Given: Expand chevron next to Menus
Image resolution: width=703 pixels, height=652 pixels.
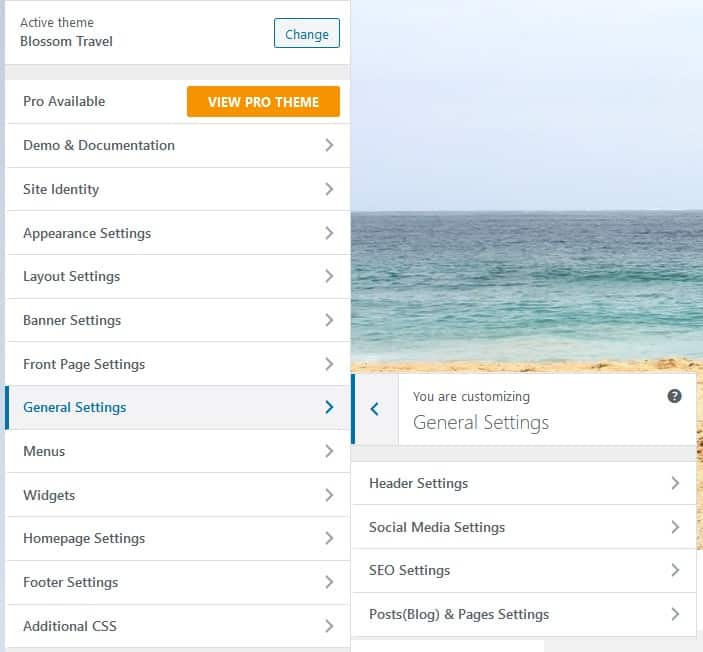Looking at the screenshot, I should coord(329,451).
